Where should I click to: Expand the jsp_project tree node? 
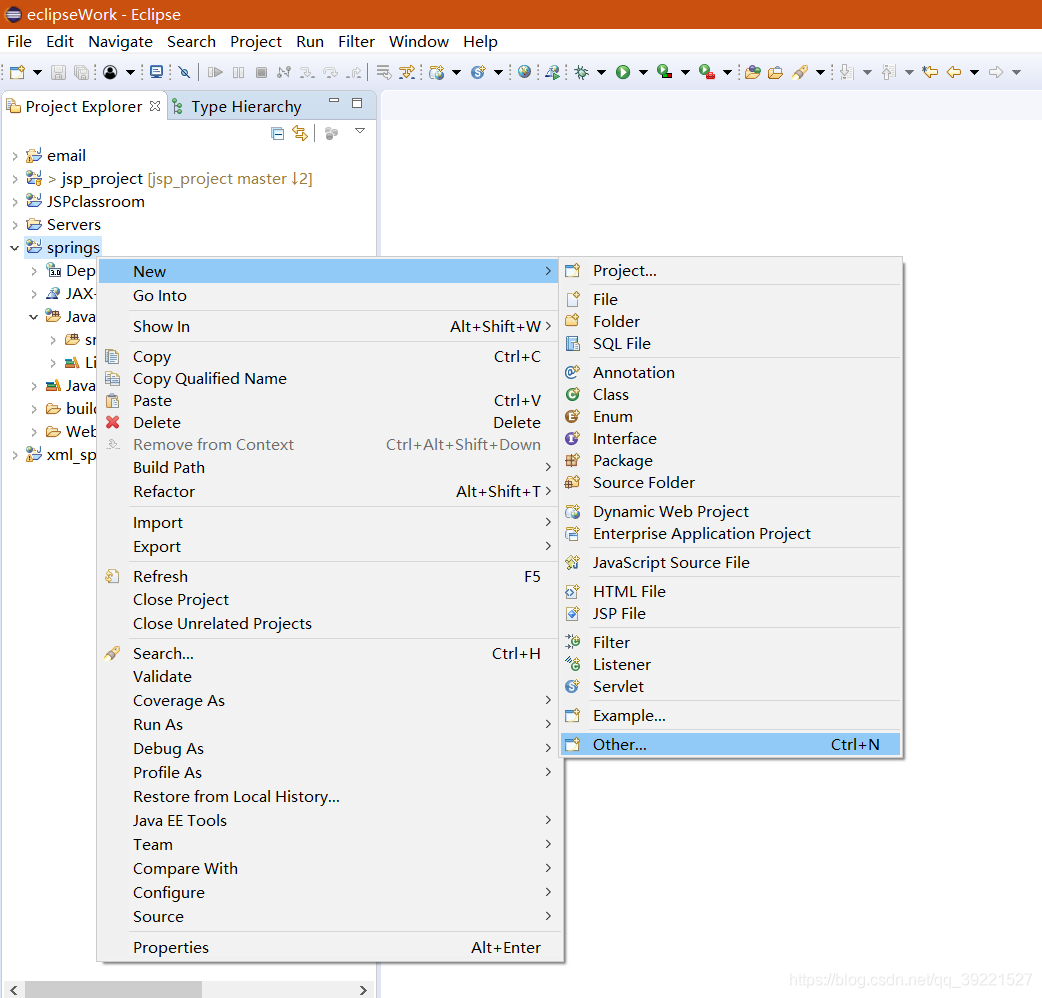(15, 179)
